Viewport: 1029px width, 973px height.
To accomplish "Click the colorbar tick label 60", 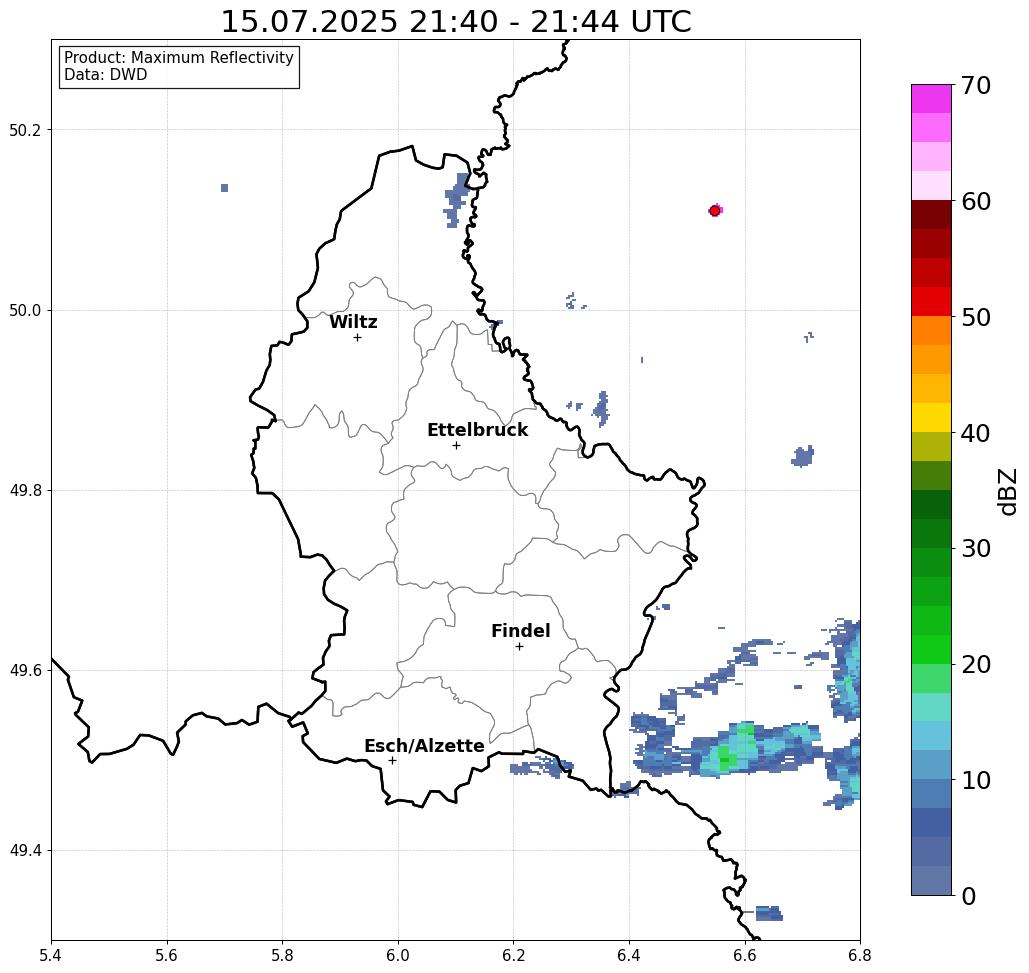I will [975, 201].
